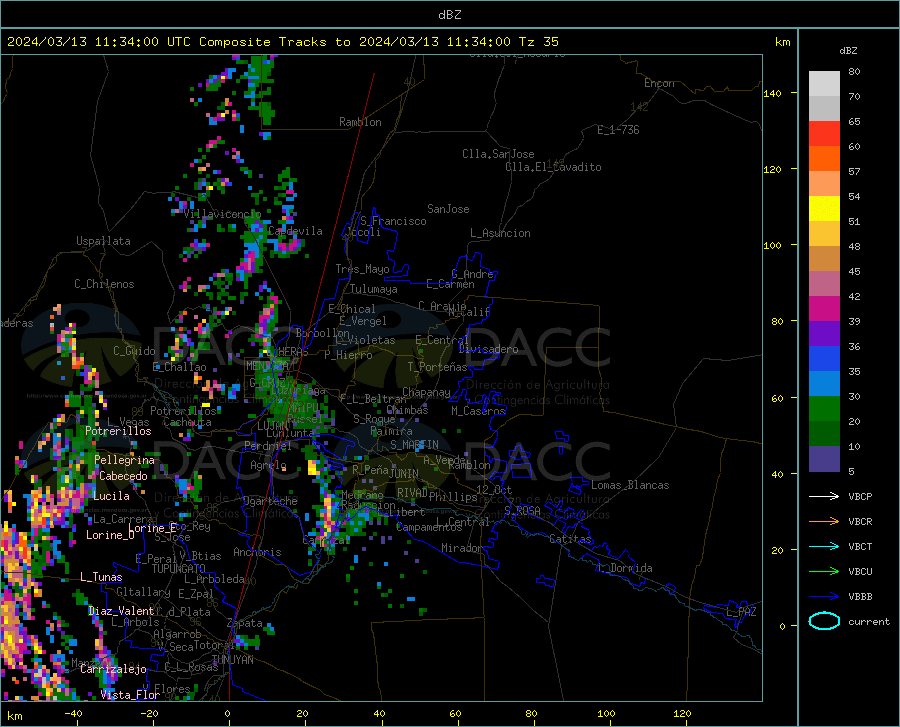
Task: Click the cyan VBCT arrow icon in the legend
Action: click(824, 546)
